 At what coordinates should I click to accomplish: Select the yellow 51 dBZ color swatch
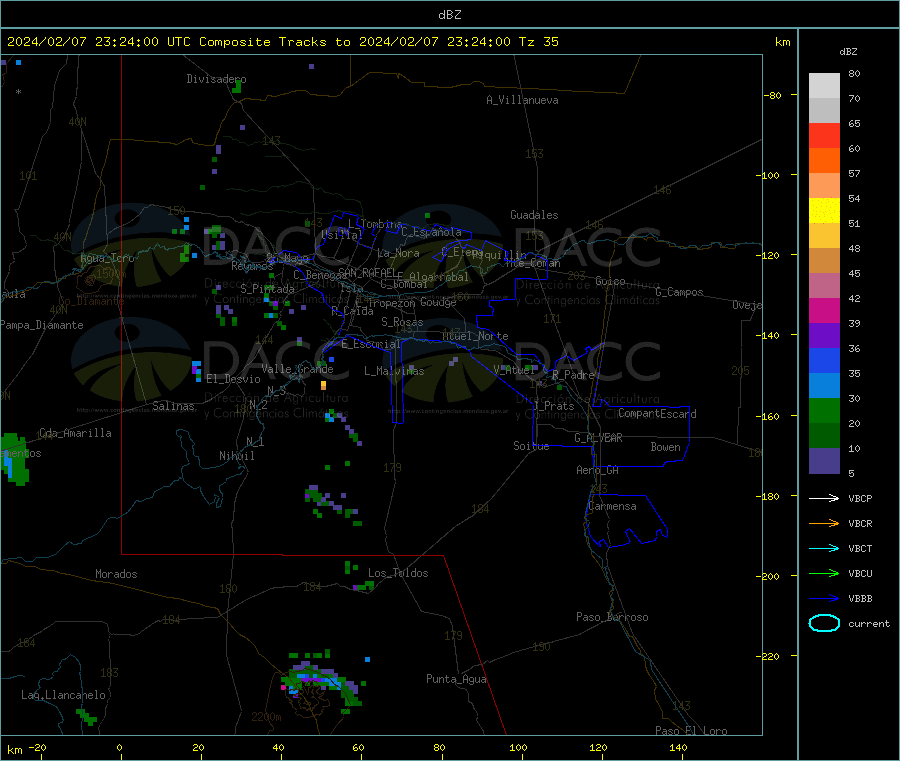coord(824,211)
